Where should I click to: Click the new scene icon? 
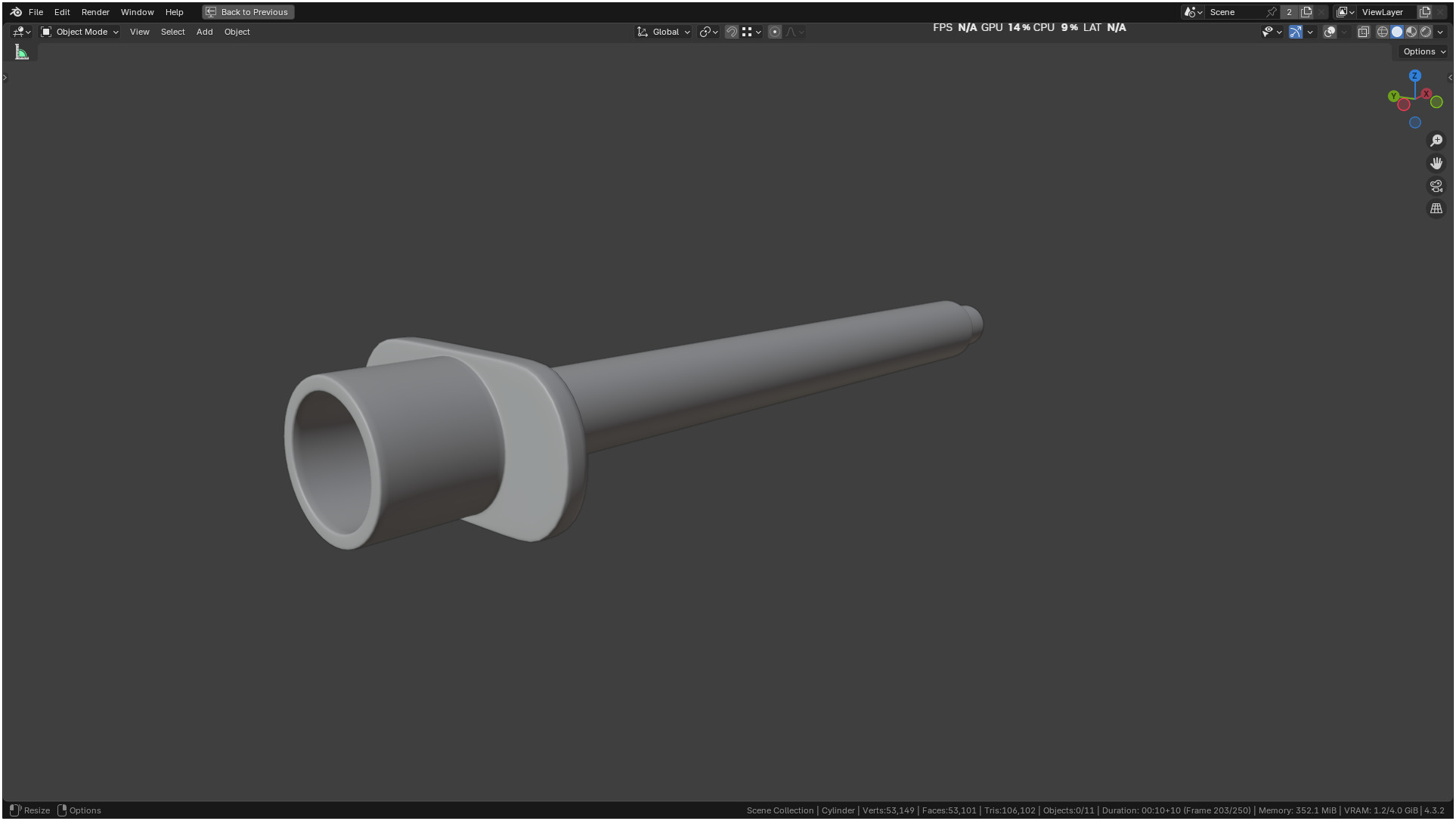point(1306,12)
